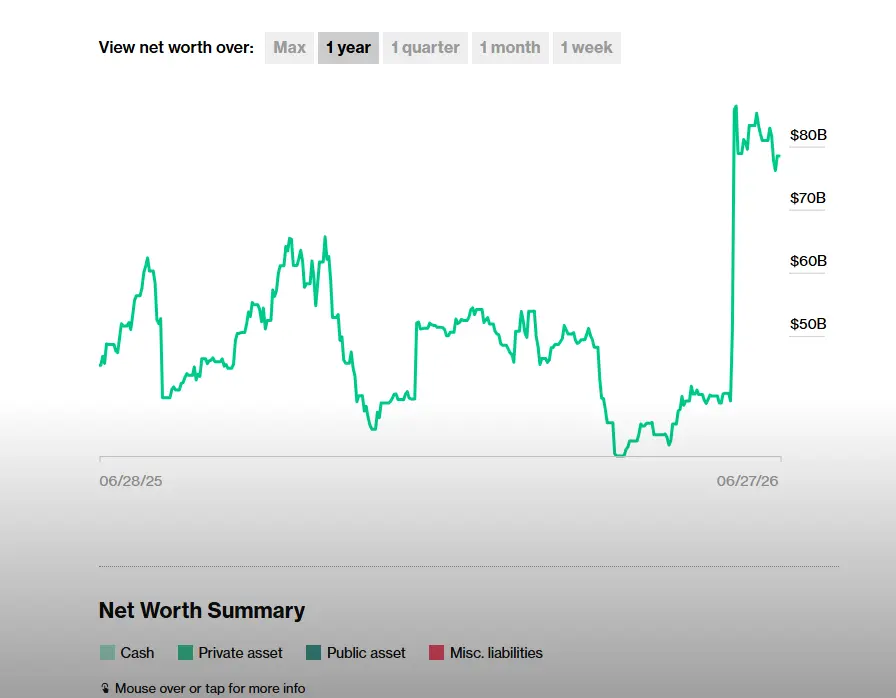Screen dimensions: 896x698
Task: Click the $80B axis label
Action: click(x=808, y=135)
